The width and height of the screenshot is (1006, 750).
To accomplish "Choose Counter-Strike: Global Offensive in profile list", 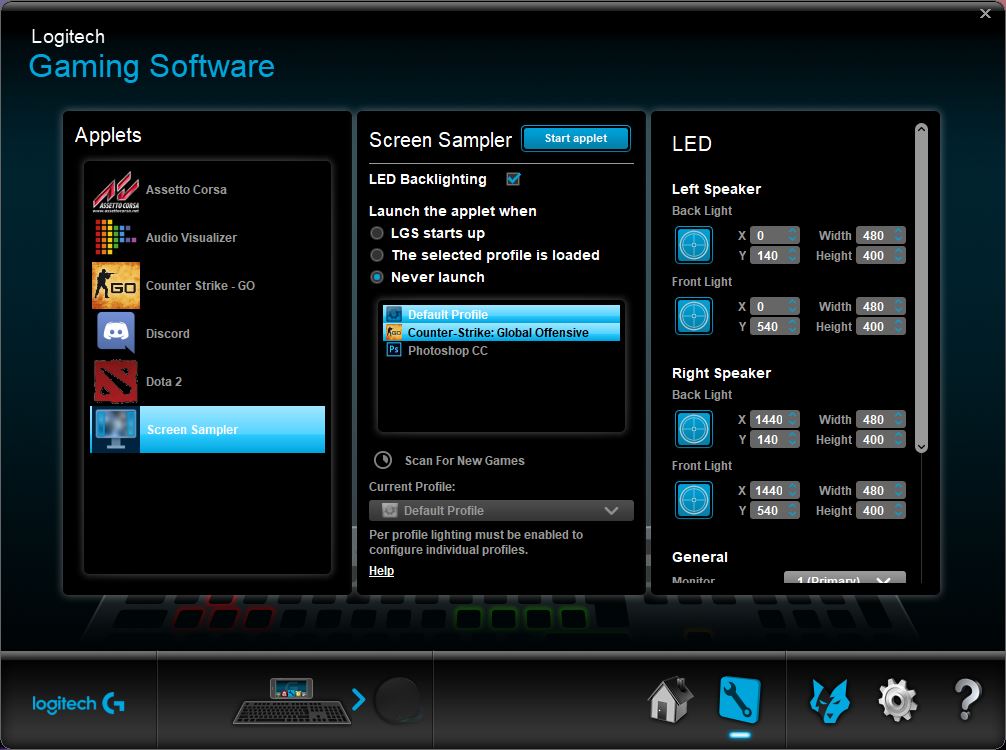I will tap(502, 332).
